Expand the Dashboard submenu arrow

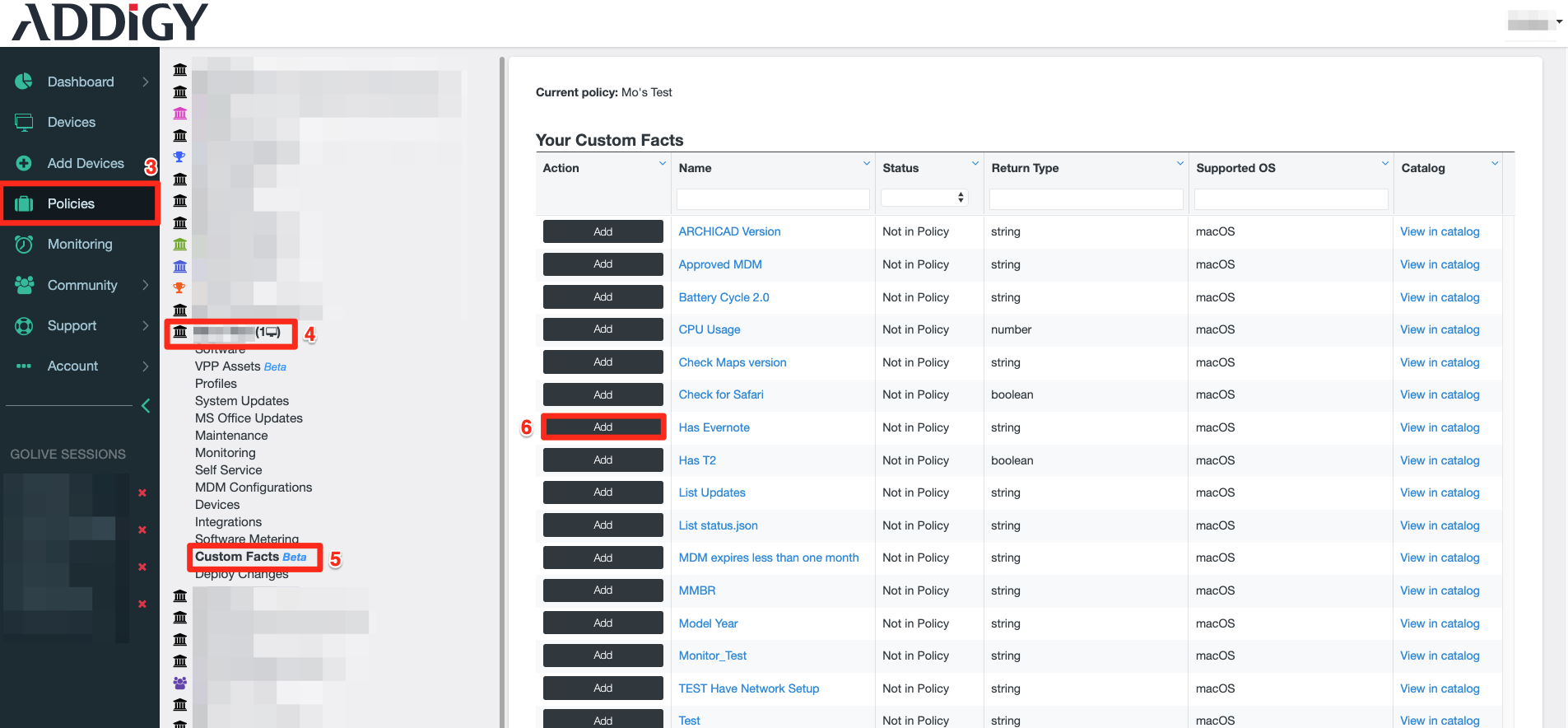coord(146,82)
